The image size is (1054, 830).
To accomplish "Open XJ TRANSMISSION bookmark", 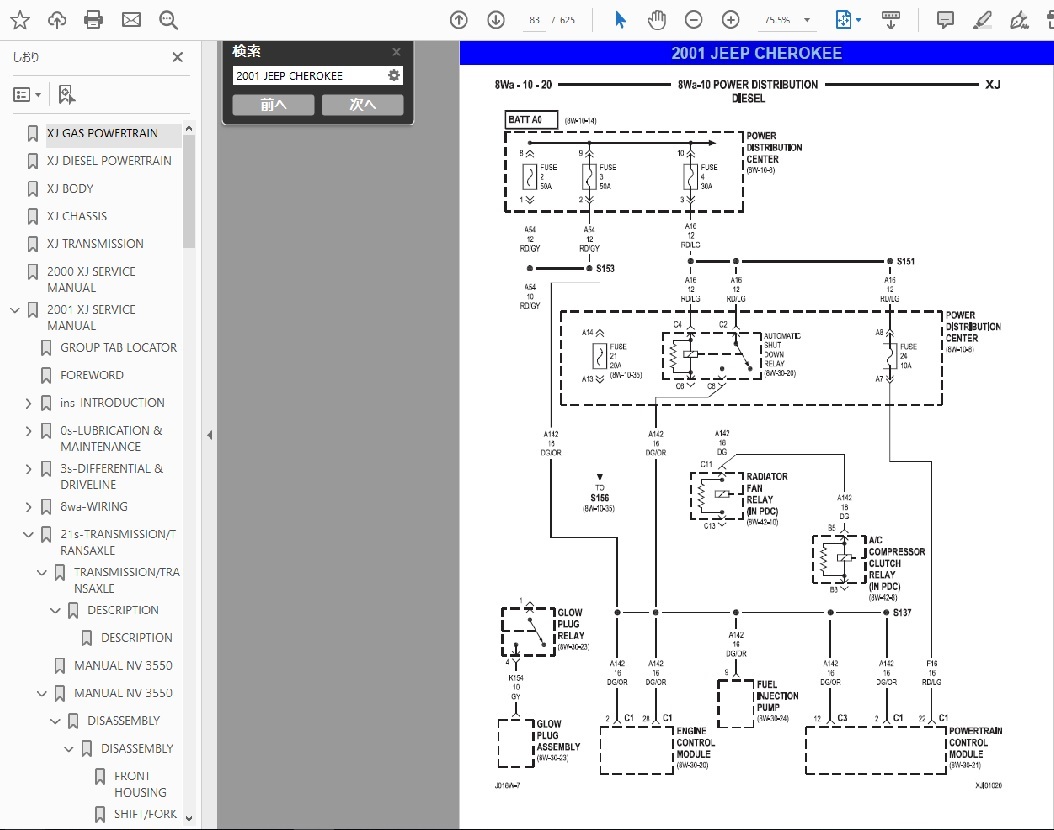I will (95, 244).
